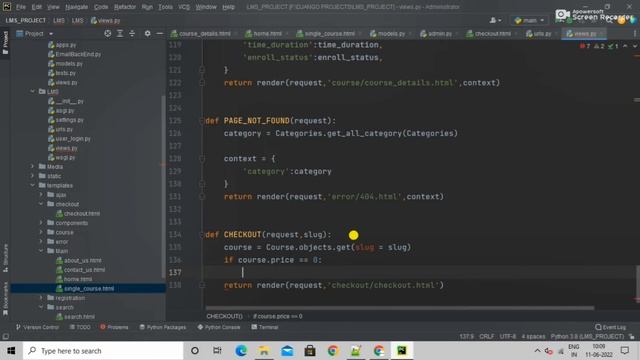Click the editor tabs more options icon
Viewport: 640px width, 360px height.
click(x=635, y=33)
